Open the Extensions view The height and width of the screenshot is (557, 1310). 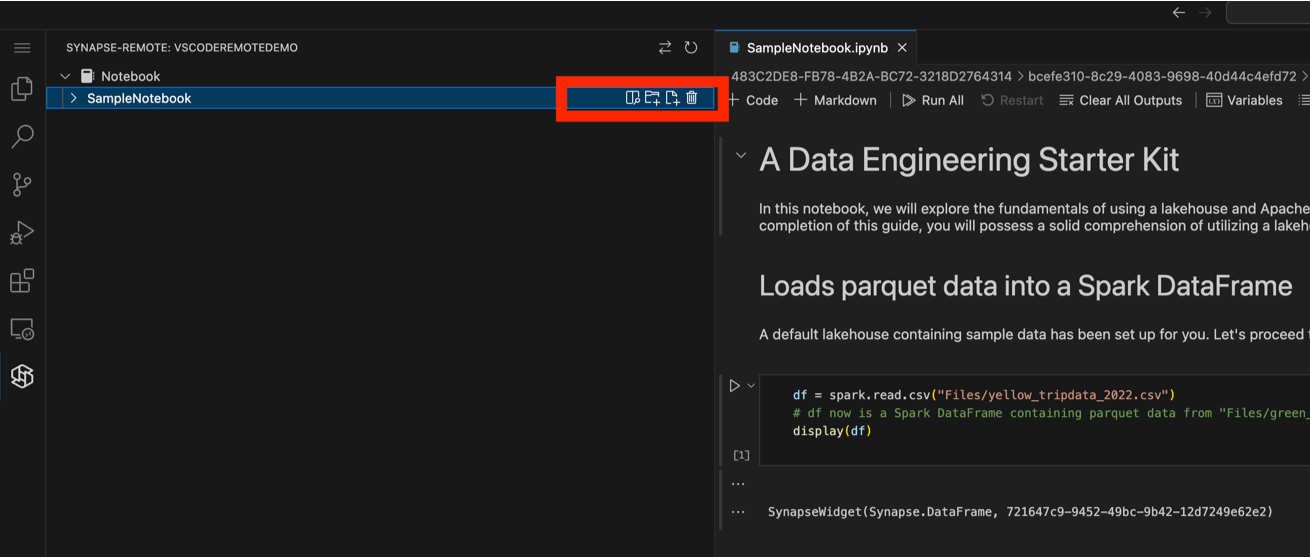(x=22, y=280)
